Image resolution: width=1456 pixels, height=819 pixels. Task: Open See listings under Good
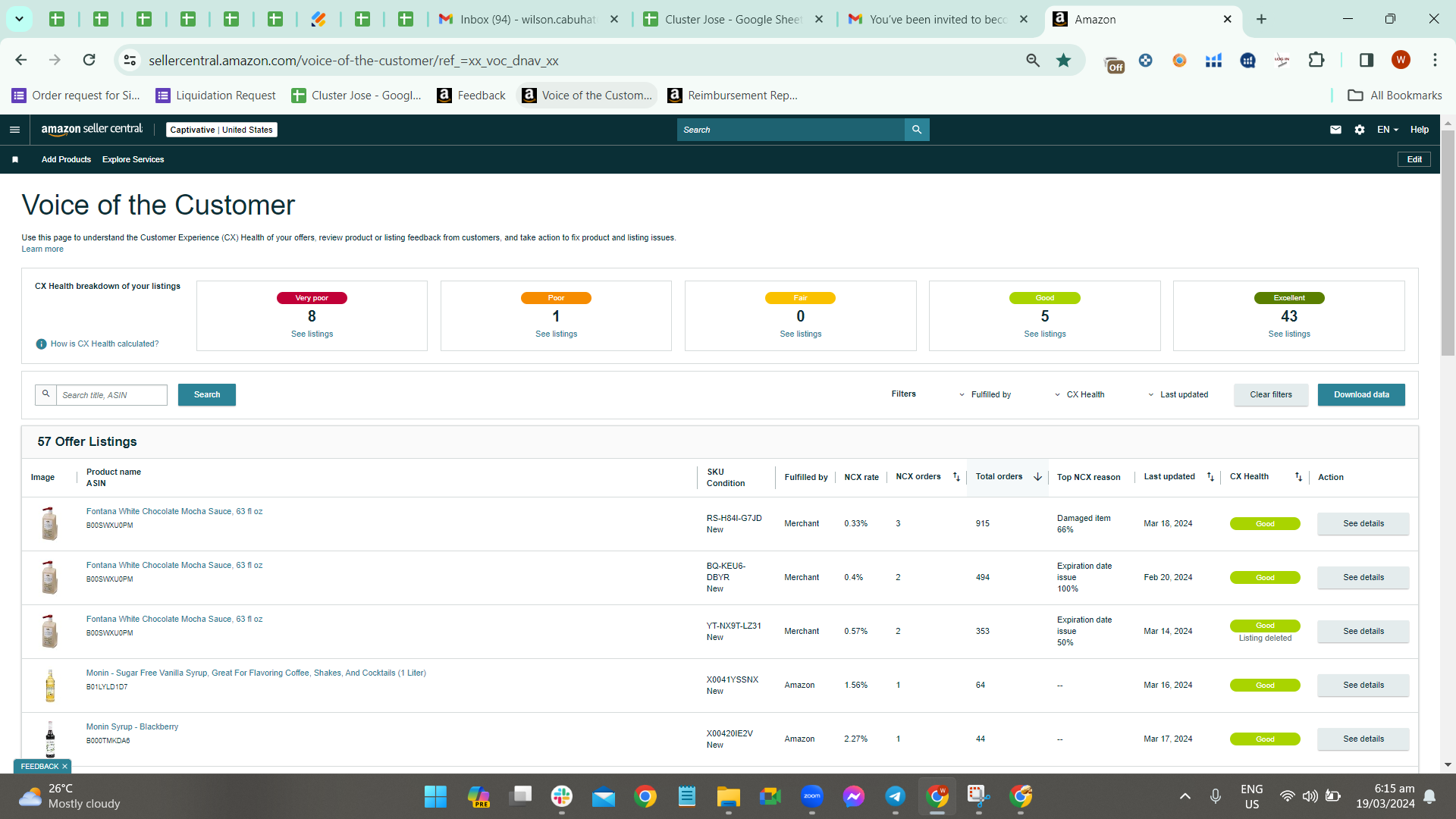click(1044, 334)
